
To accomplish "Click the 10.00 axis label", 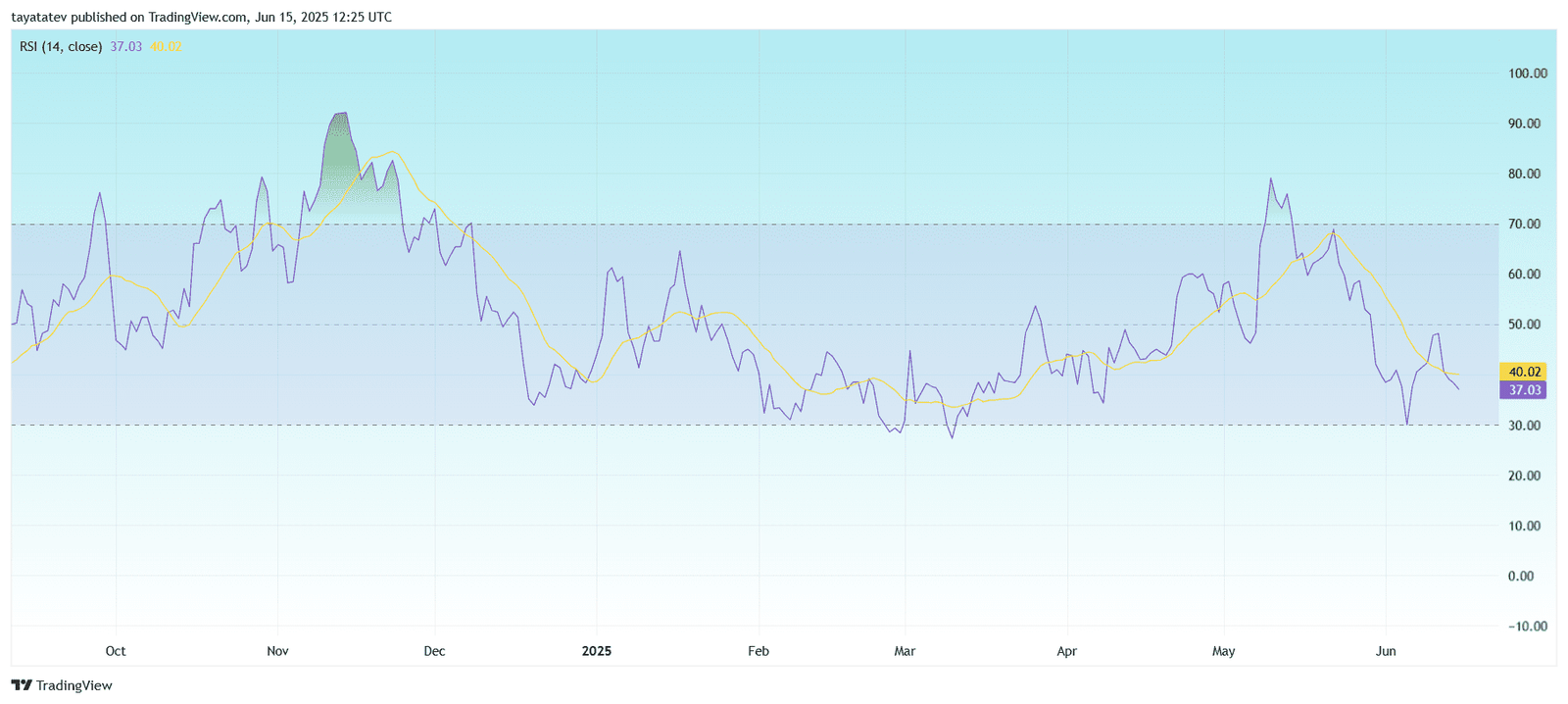I will (x=1525, y=526).
